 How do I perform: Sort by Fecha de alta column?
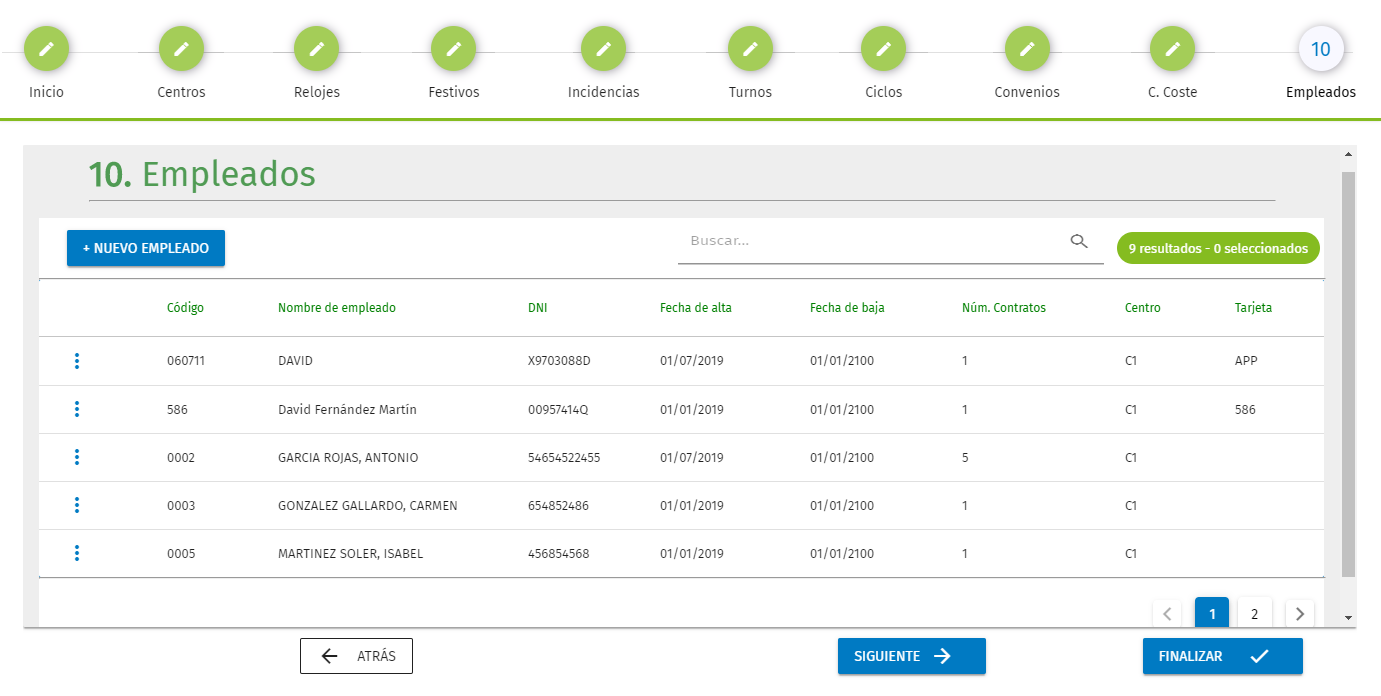pyautogui.click(x=696, y=308)
